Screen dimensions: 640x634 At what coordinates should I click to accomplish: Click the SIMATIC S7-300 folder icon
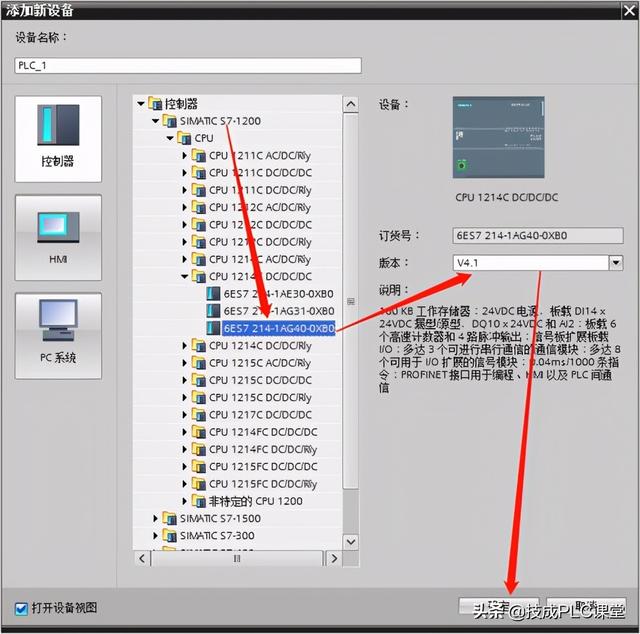(x=170, y=536)
